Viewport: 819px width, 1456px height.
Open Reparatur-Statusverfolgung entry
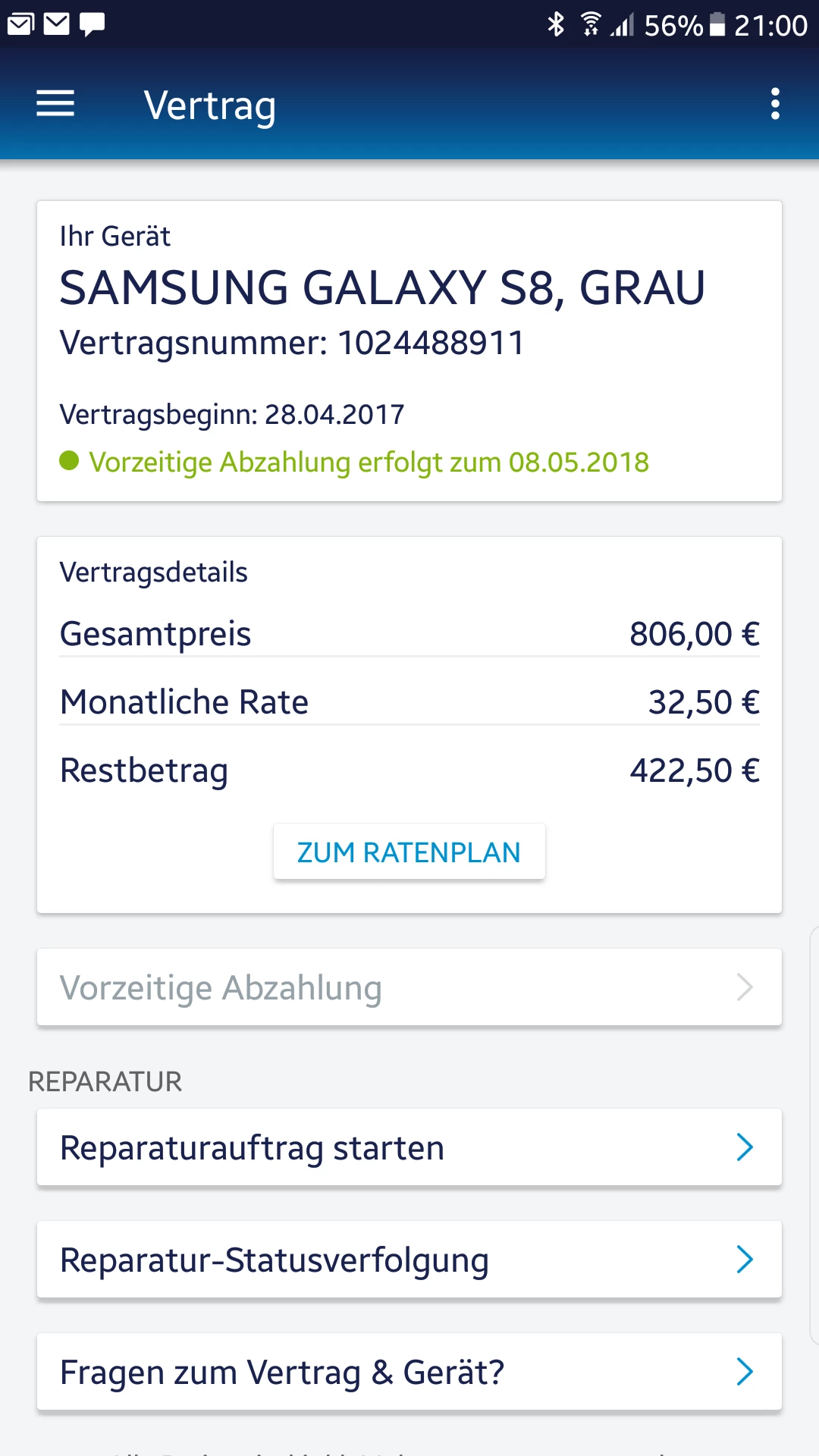pos(275,1260)
